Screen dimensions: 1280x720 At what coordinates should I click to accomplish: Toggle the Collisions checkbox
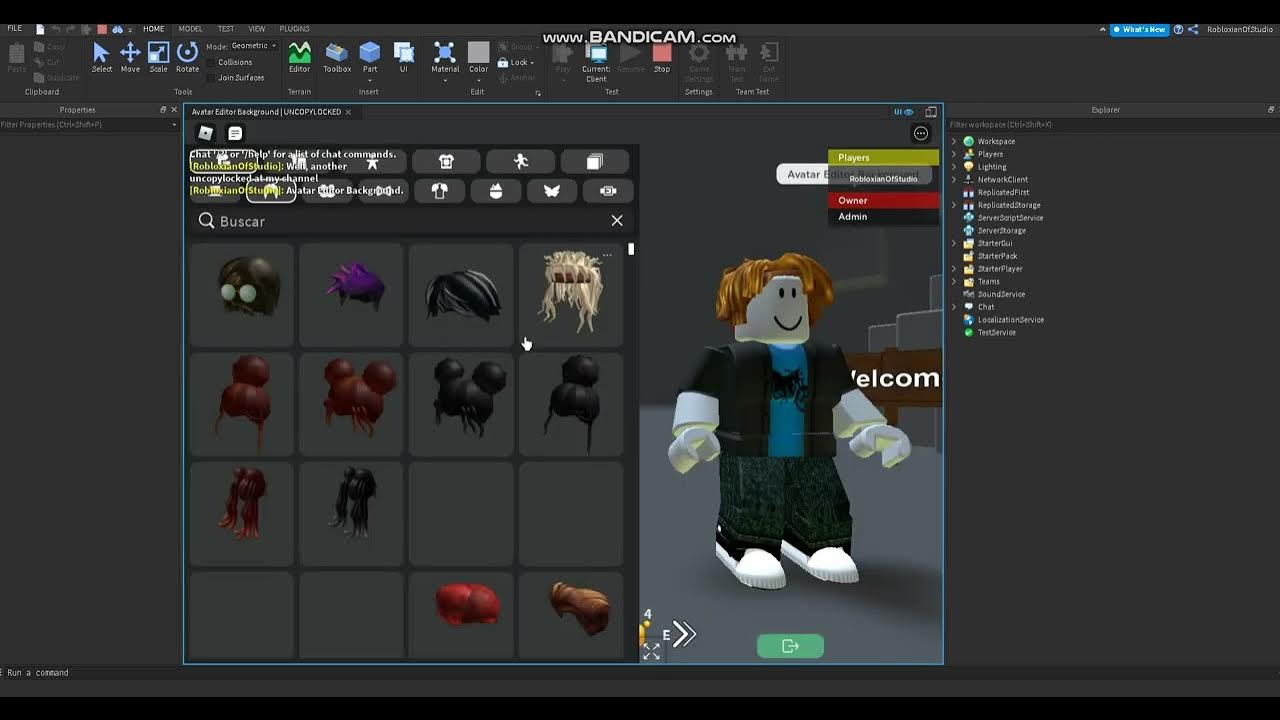(212, 62)
